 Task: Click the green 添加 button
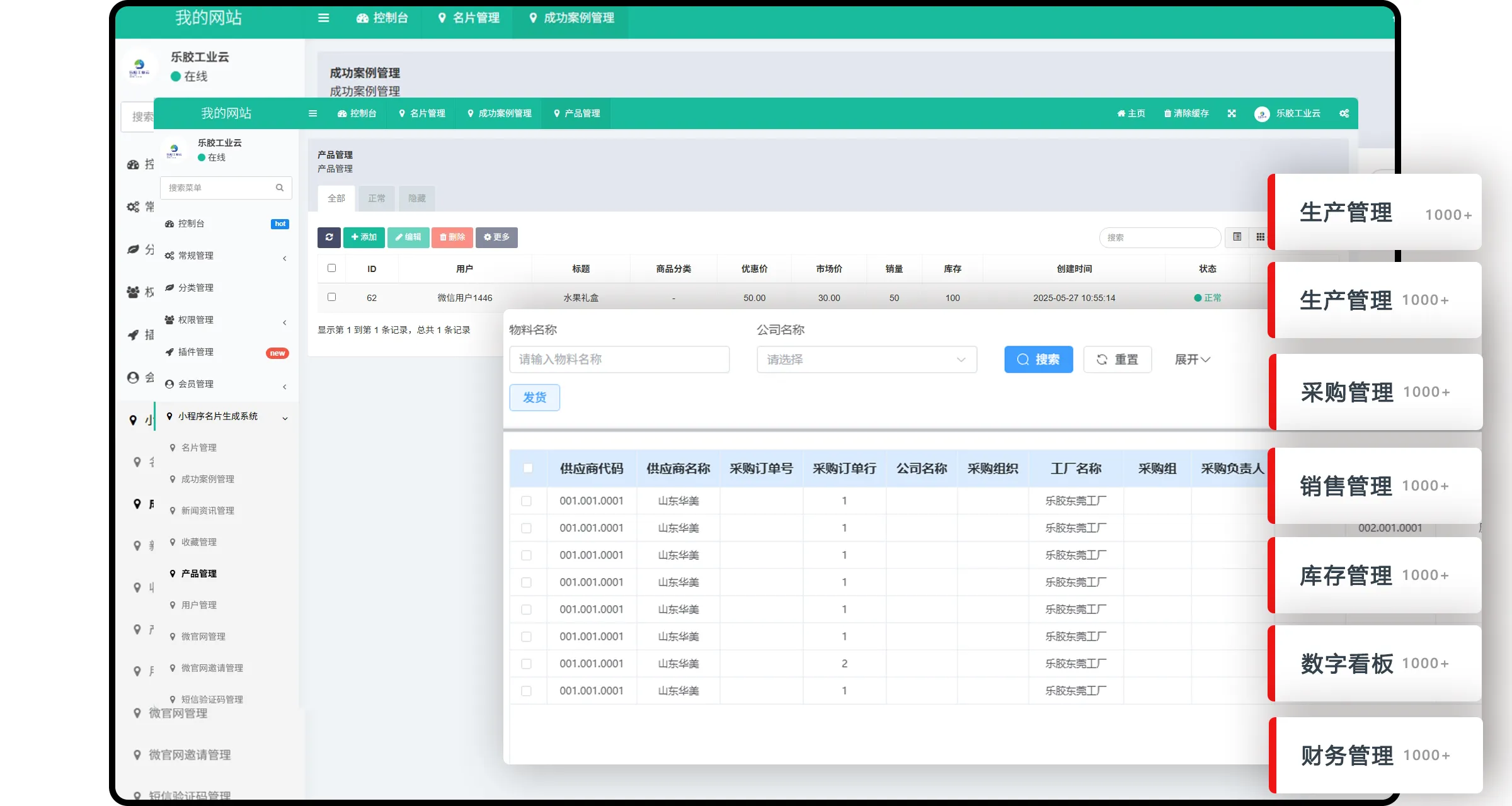pyautogui.click(x=364, y=237)
